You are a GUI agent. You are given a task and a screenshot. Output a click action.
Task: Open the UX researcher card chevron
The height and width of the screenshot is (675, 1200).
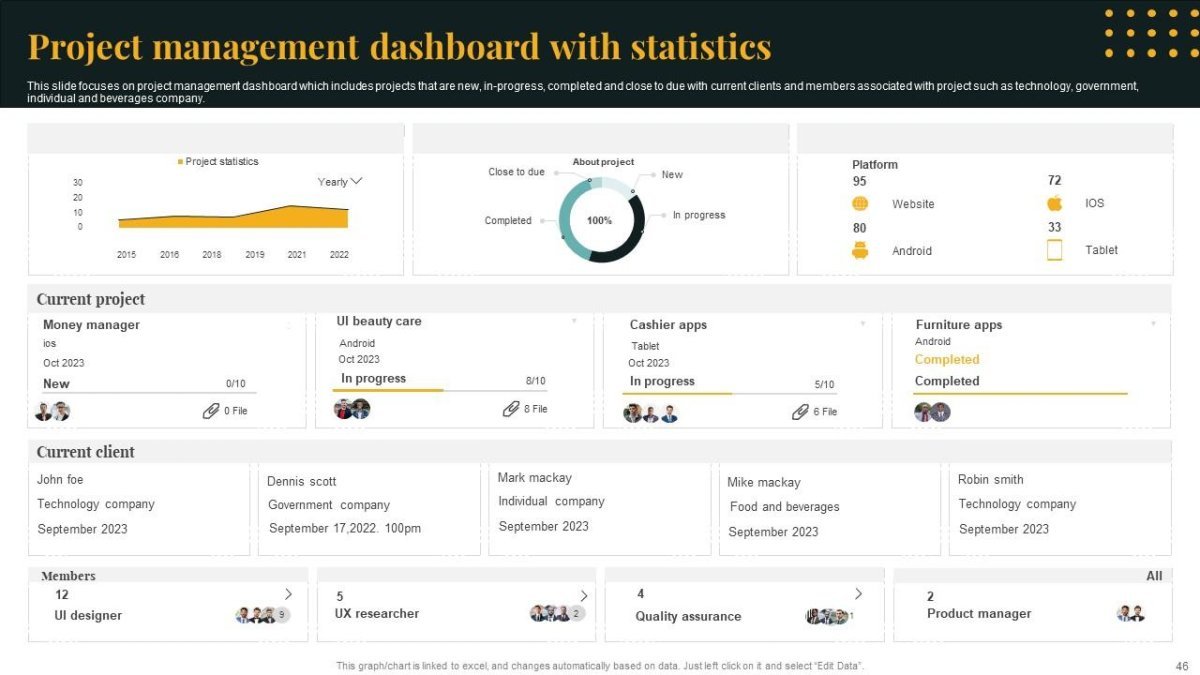tap(584, 596)
